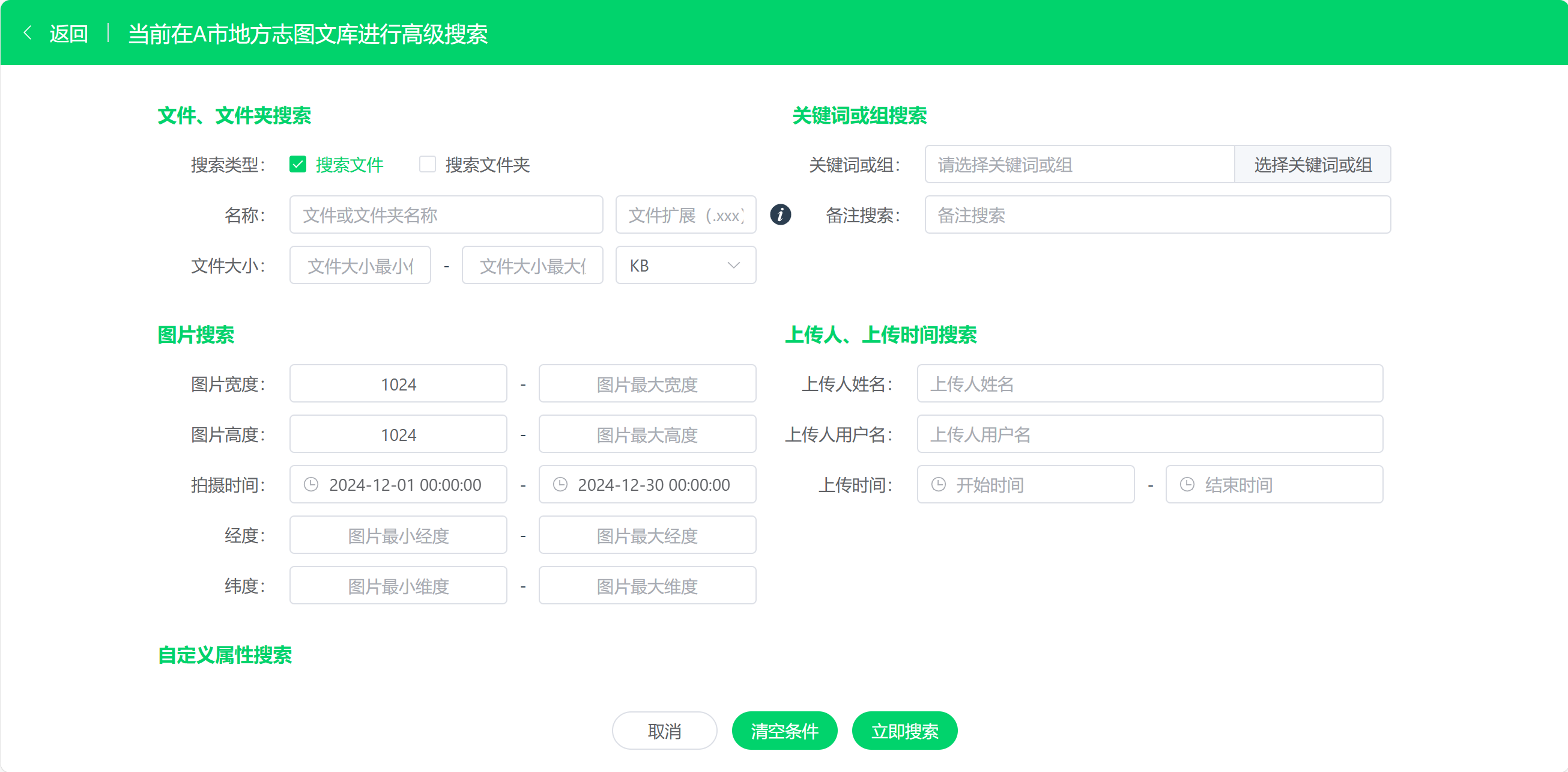Image resolution: width=1568 pixels, height=772 pixels.
Task: Click the 图片最大经度 input
Action: (647, 535)
